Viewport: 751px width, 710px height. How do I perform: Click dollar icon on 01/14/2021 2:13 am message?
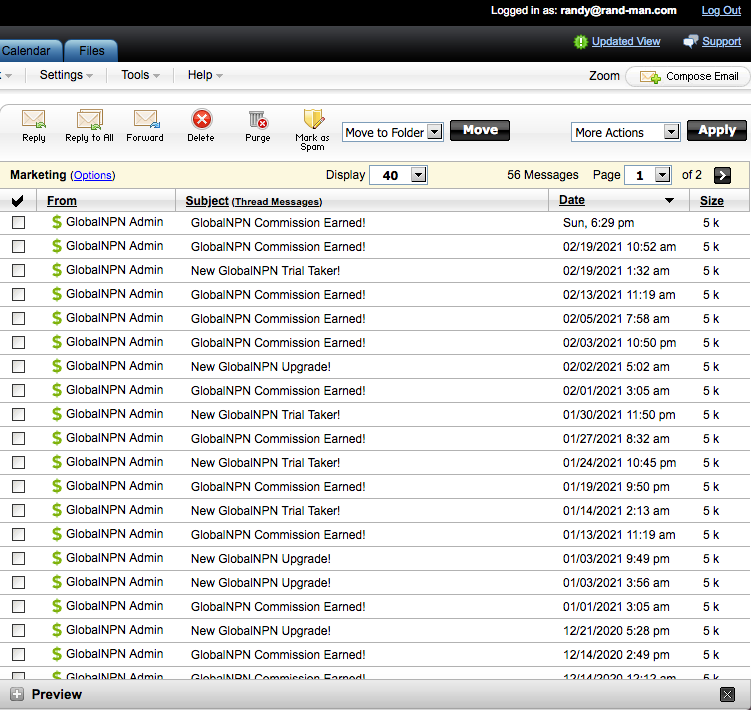click(x=57, y=510)
